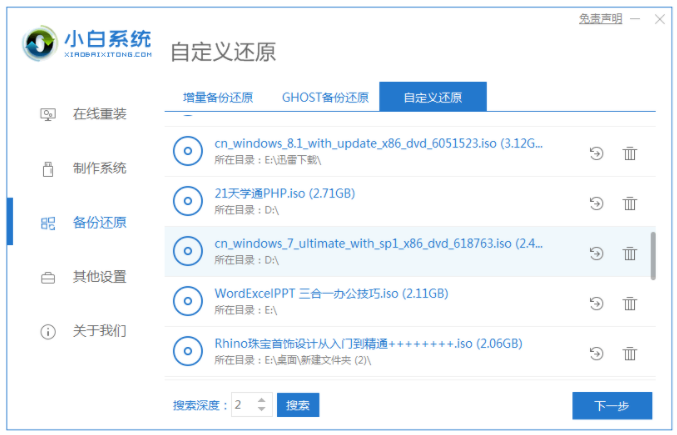Image resolution: width=677 pixels, height=435 pixels.
Task: Open the 免责声明 link
Action: coord(599,19)
